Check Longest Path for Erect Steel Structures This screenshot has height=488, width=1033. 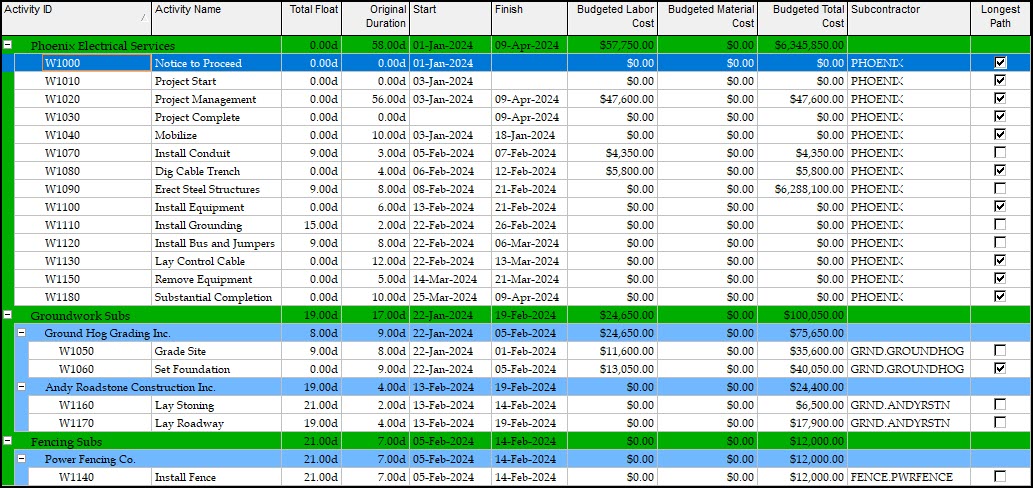point(1000,189)
